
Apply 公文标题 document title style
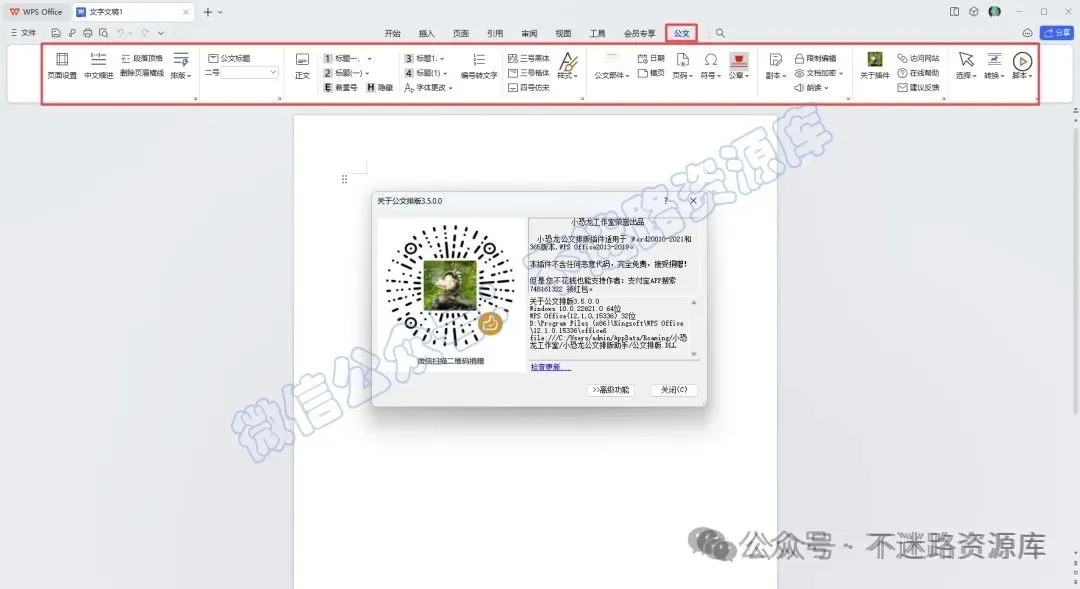(229, 59)
